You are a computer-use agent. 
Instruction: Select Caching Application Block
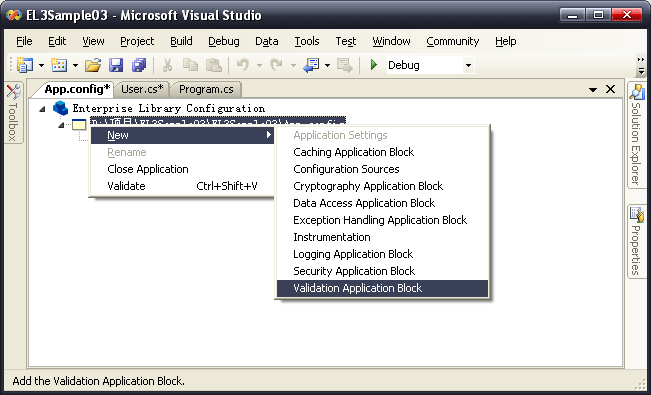click(382, 152)
